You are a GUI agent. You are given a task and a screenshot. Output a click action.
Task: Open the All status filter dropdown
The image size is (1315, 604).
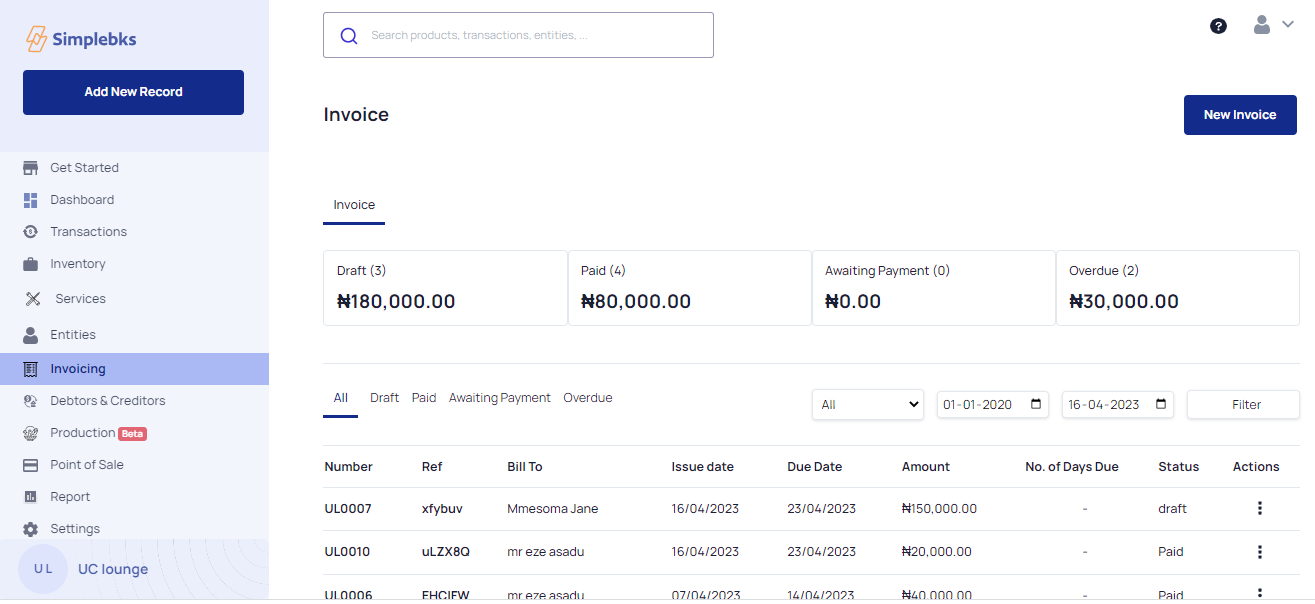868,405
